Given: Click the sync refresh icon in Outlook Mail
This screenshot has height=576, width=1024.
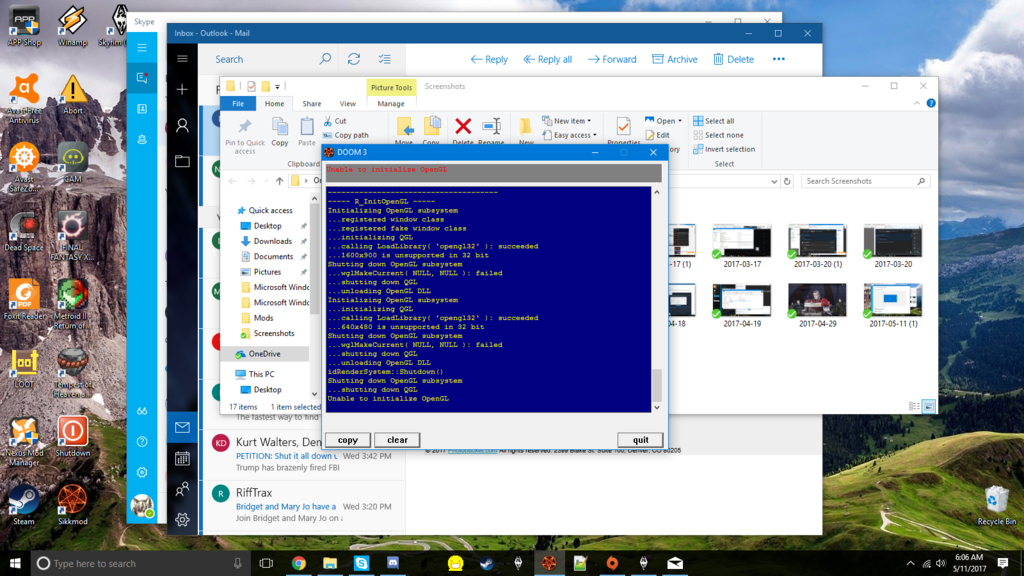Looking at the screenshot, I should click(354, 59).
